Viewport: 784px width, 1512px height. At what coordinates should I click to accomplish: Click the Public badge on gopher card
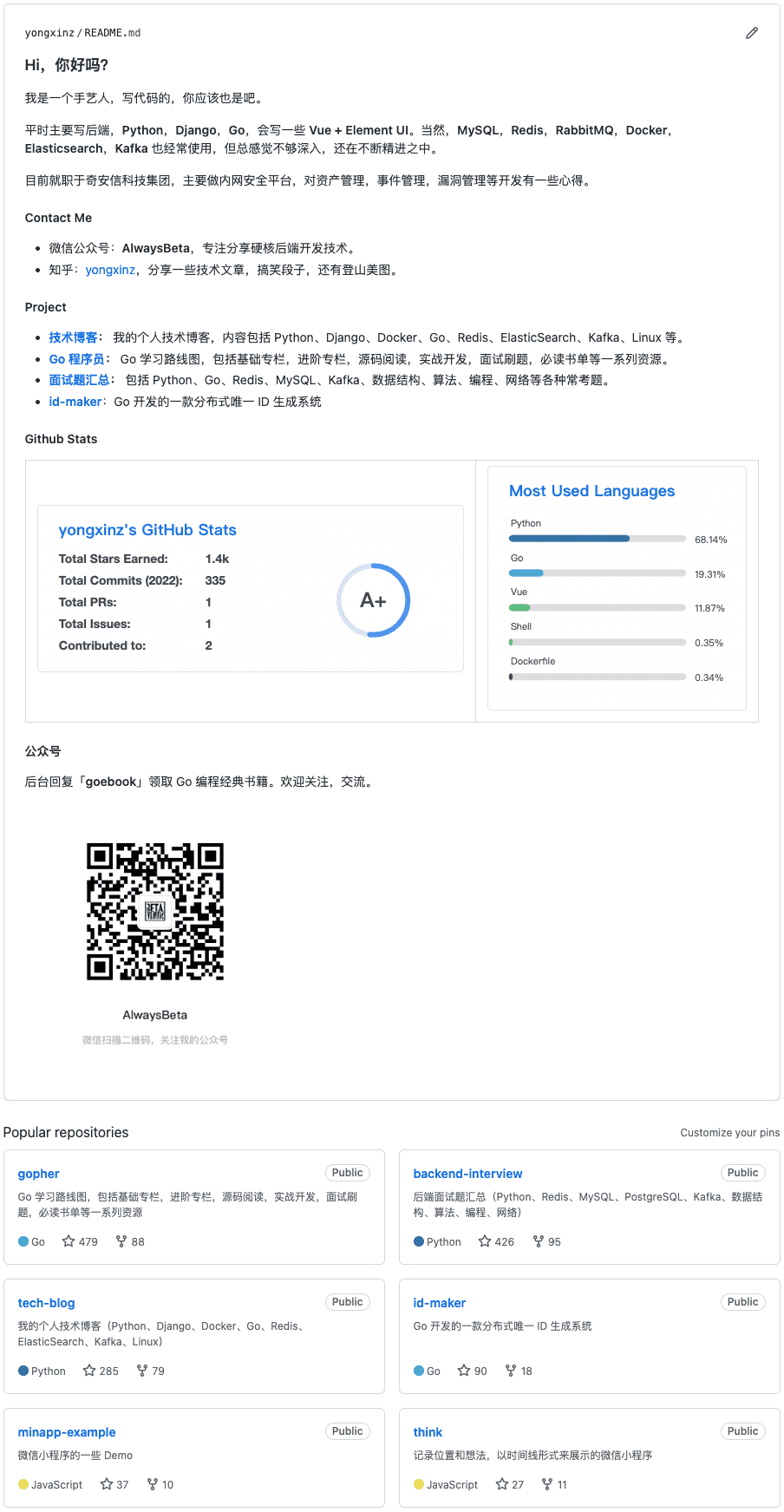point(348,1173)
